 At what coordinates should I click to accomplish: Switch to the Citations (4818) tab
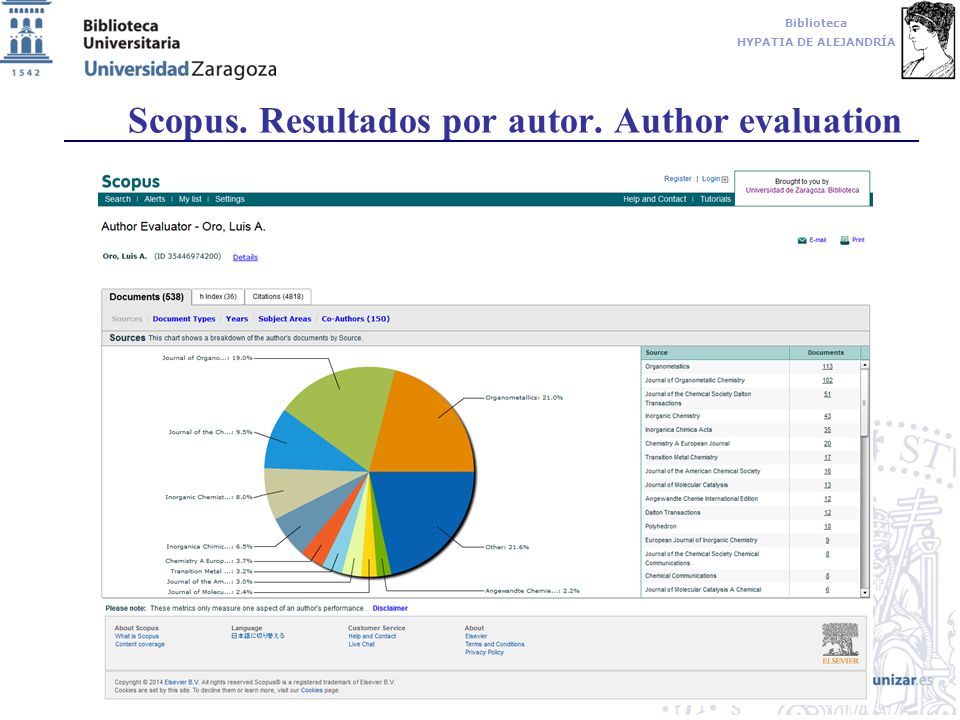pyautogui.click(x=278, y=296)
